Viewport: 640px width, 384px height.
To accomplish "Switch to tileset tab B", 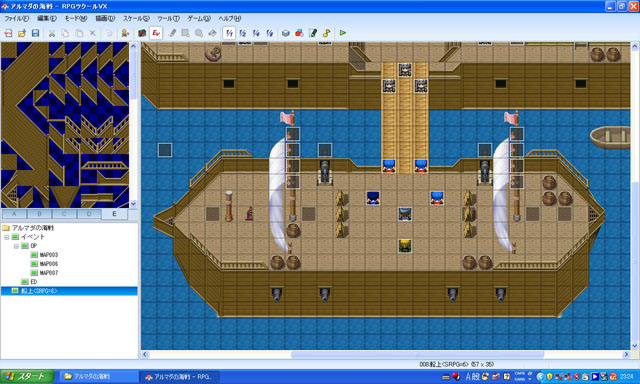I will 39,214.
